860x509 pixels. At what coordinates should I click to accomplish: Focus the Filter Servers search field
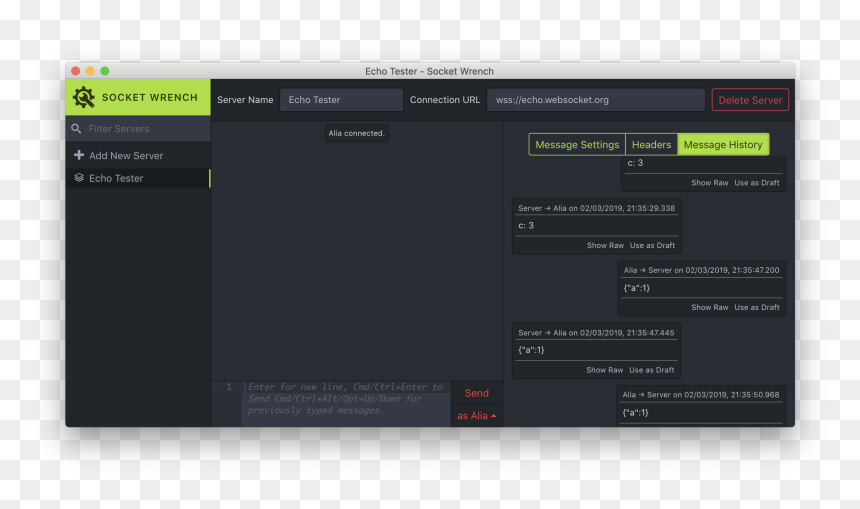[x=138, y=128]
